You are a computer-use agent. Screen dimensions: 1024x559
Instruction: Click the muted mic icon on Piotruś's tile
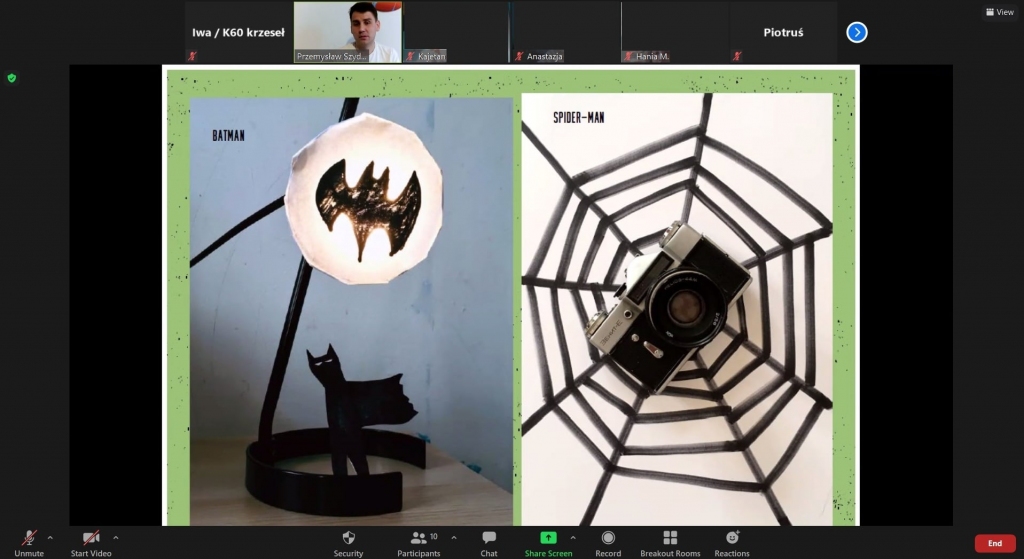tap(737, 56)
